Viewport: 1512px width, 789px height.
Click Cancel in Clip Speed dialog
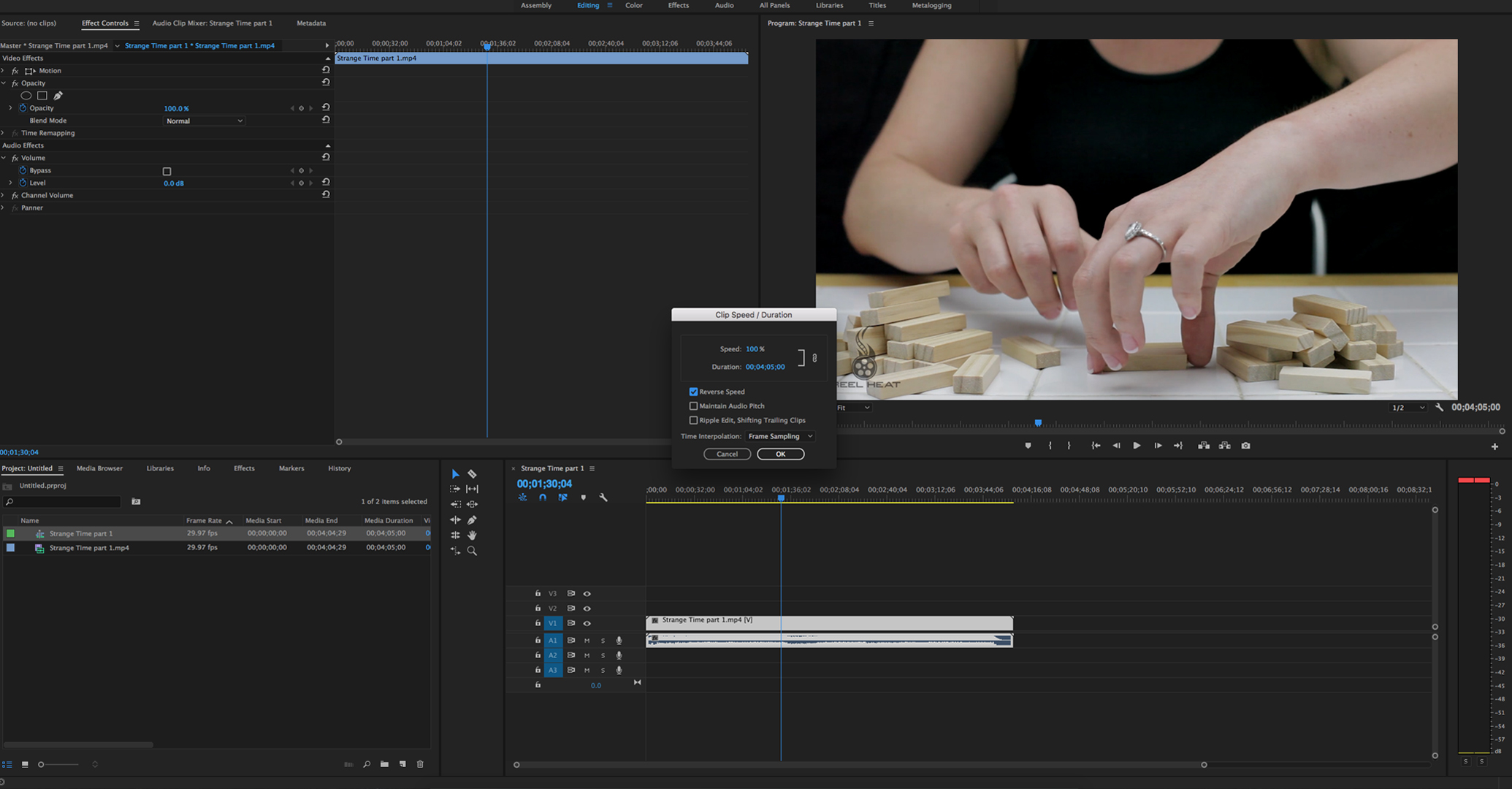(727, 454)
